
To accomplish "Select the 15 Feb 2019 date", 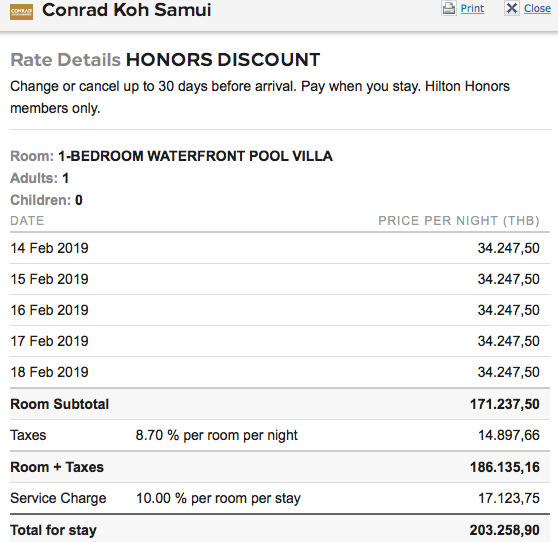I will click(49, 279).
